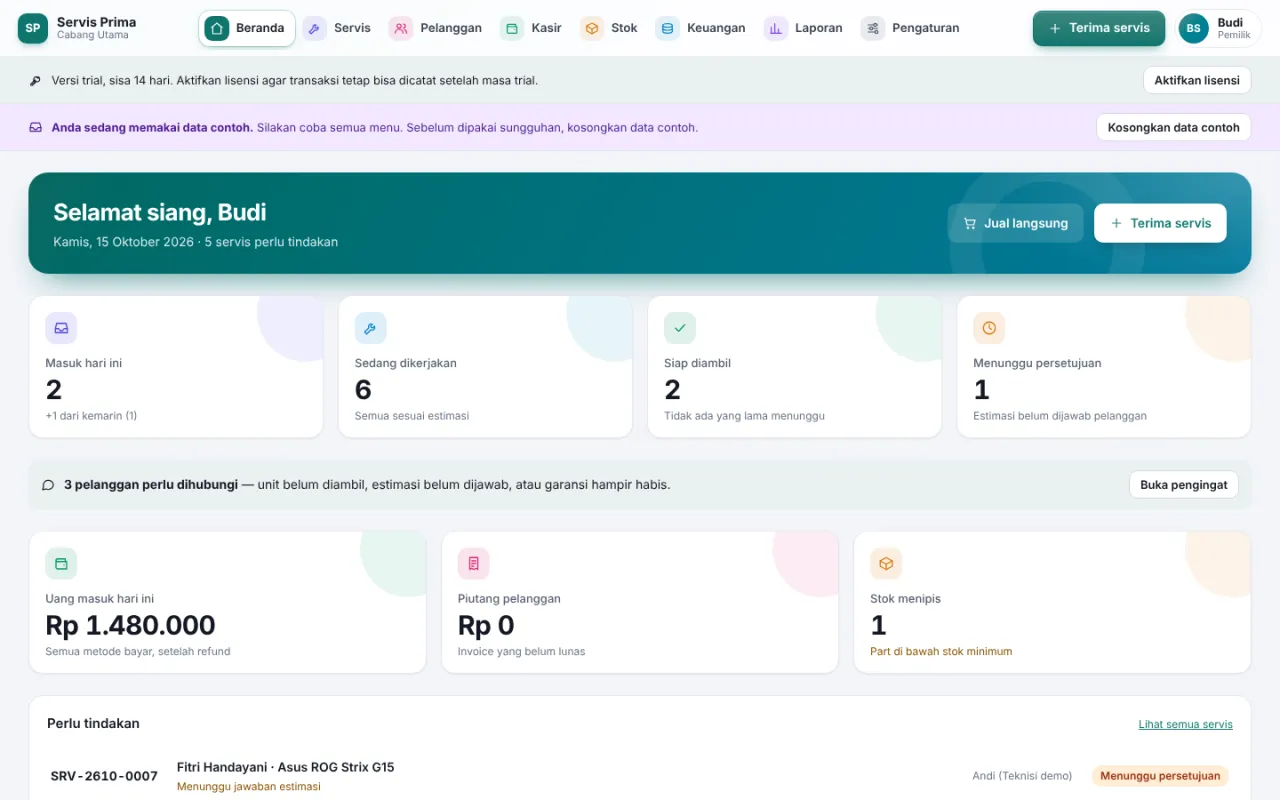Click the SP logo badge of Servis Prima
Image resolution: width=1280 pixels, height=800 pixels.
coord(33,28)
